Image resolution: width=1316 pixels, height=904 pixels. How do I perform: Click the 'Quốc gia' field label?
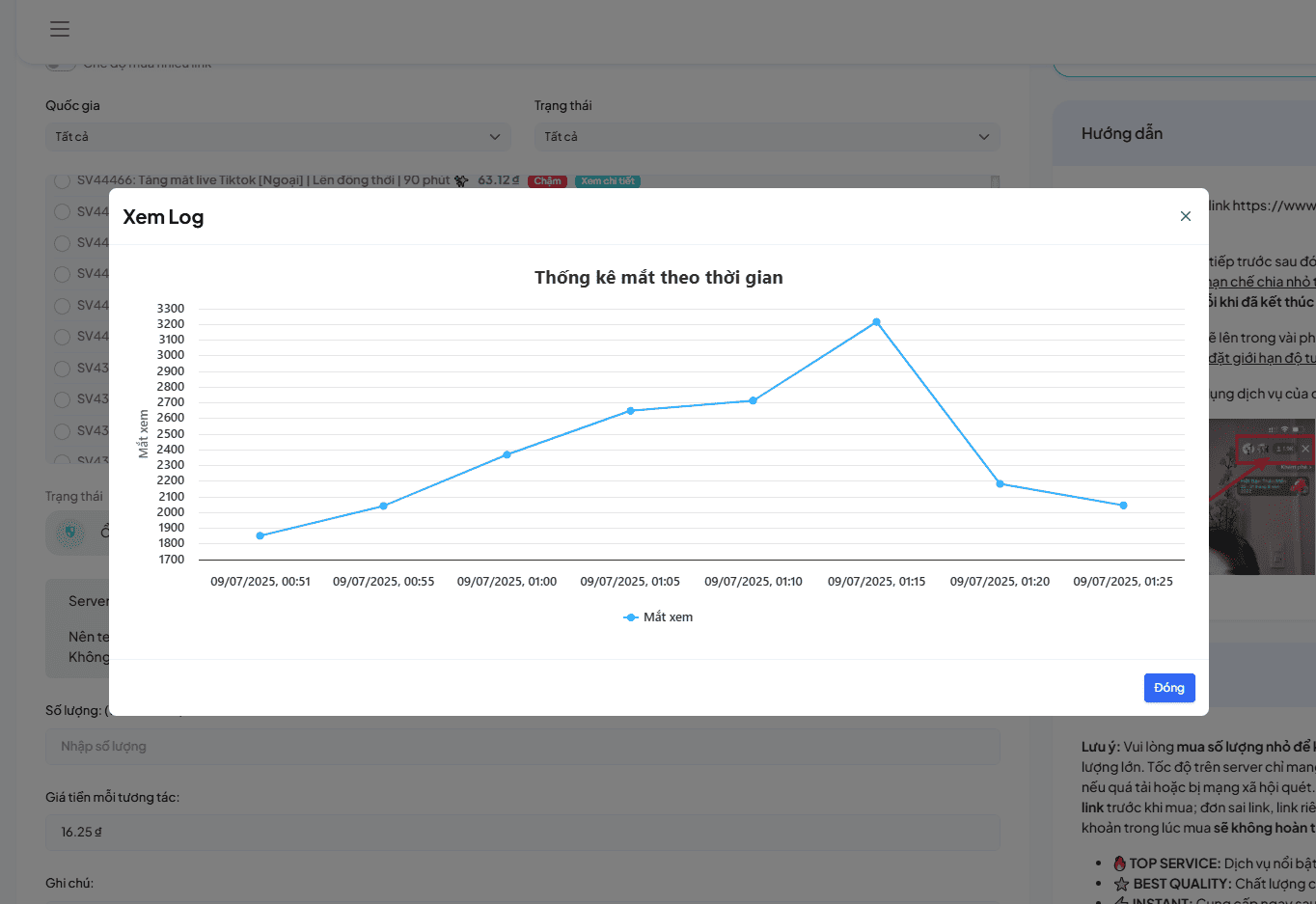(x=72, y=105)
